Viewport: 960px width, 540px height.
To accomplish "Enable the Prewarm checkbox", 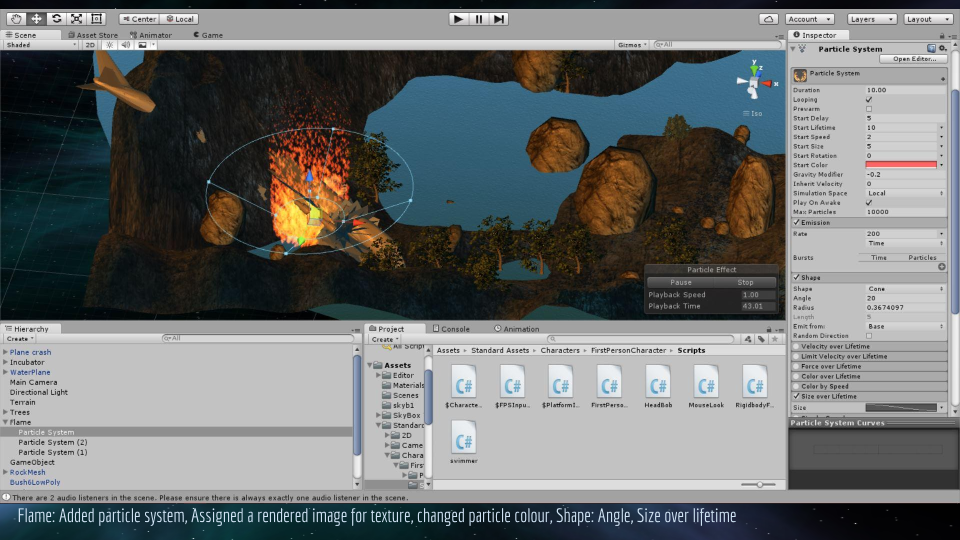I will (x=868, y=109).
